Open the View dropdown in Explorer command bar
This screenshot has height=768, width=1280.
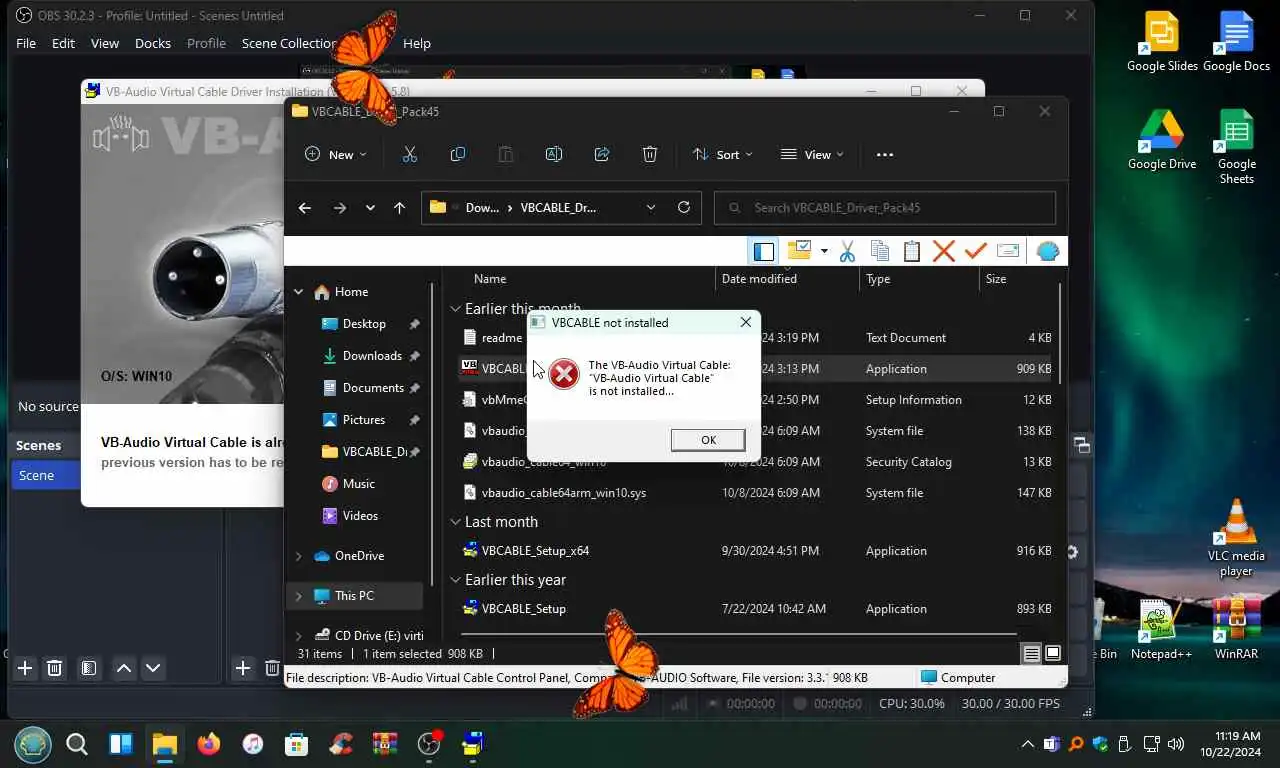[x=812, y=154]
